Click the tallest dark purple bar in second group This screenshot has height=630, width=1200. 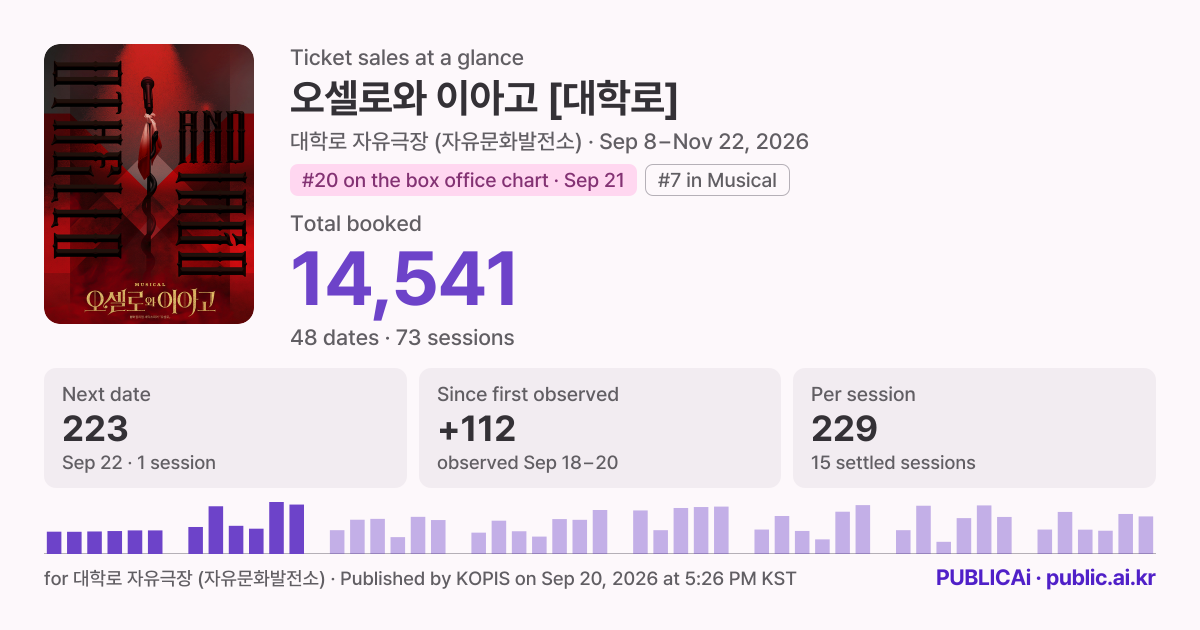276,528
